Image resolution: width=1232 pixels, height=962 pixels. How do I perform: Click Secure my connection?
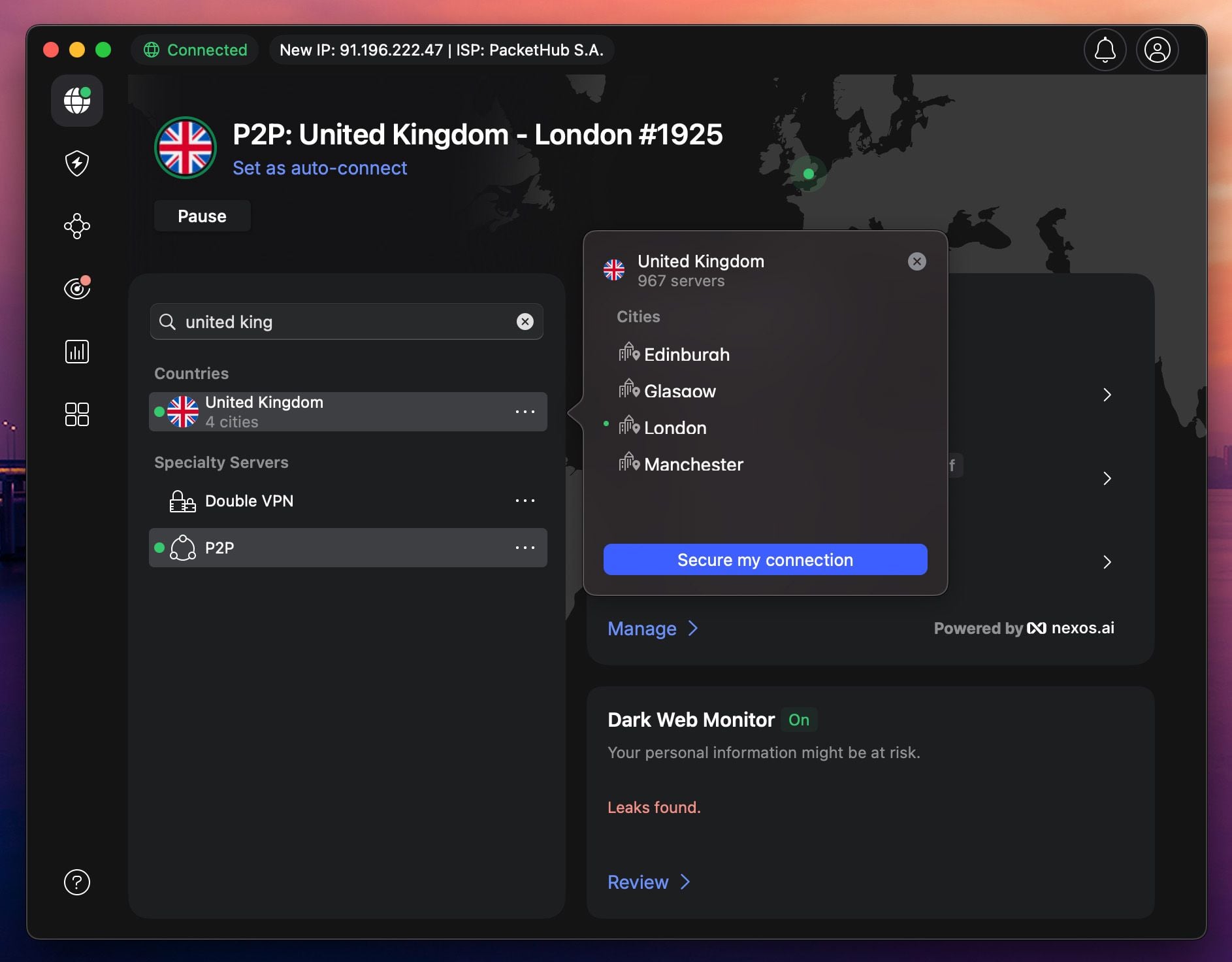[x=764, y=559]
